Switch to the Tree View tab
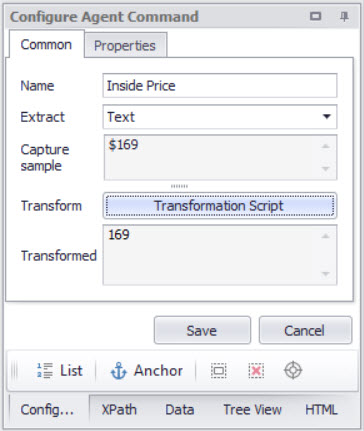This screenshot has height=431, width=364. [x=252, y=410]
